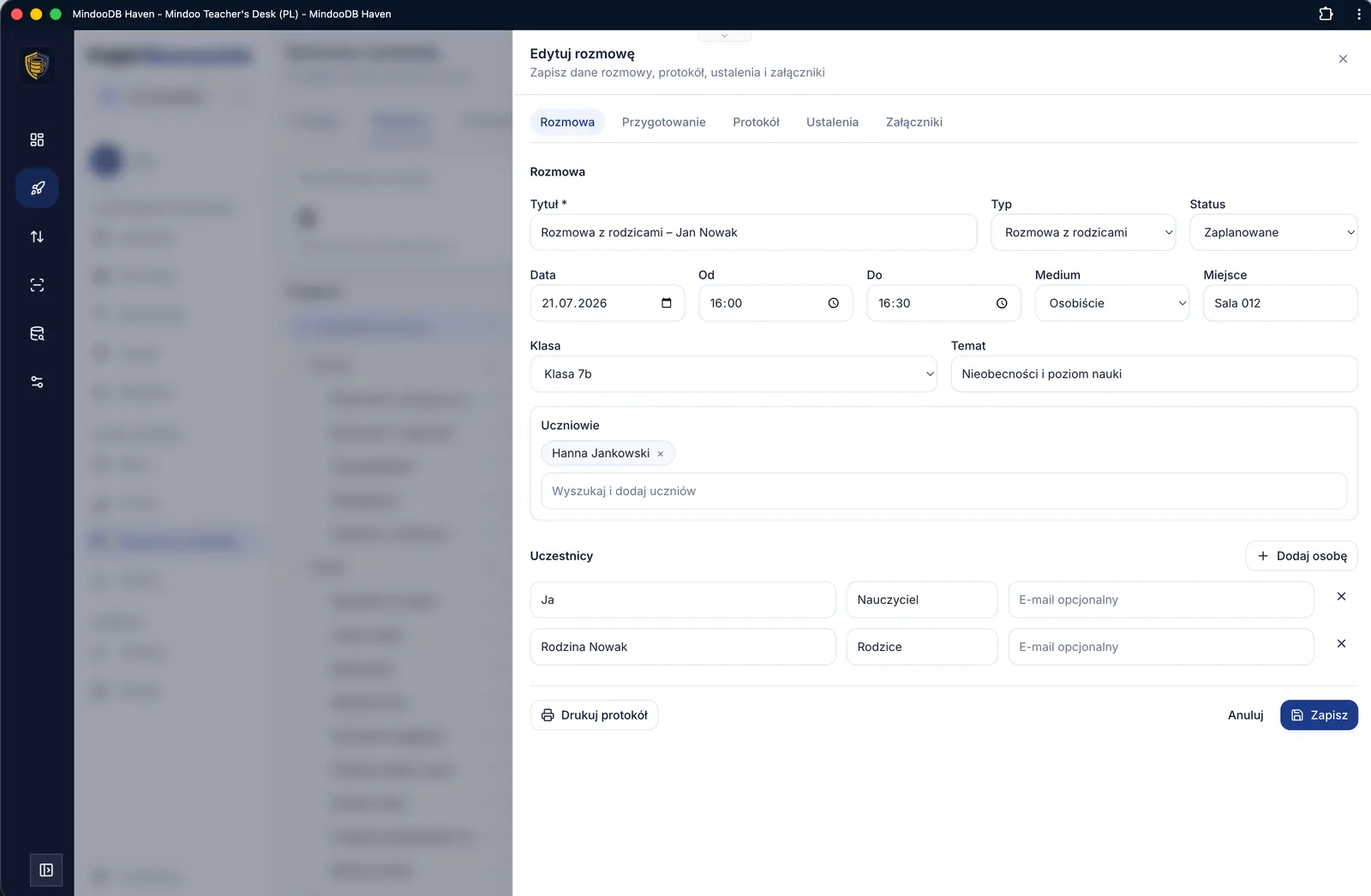This screenshot has width=1371, height=896.
Task: Switch to the Załączniki tab
Action: point(913,122)
